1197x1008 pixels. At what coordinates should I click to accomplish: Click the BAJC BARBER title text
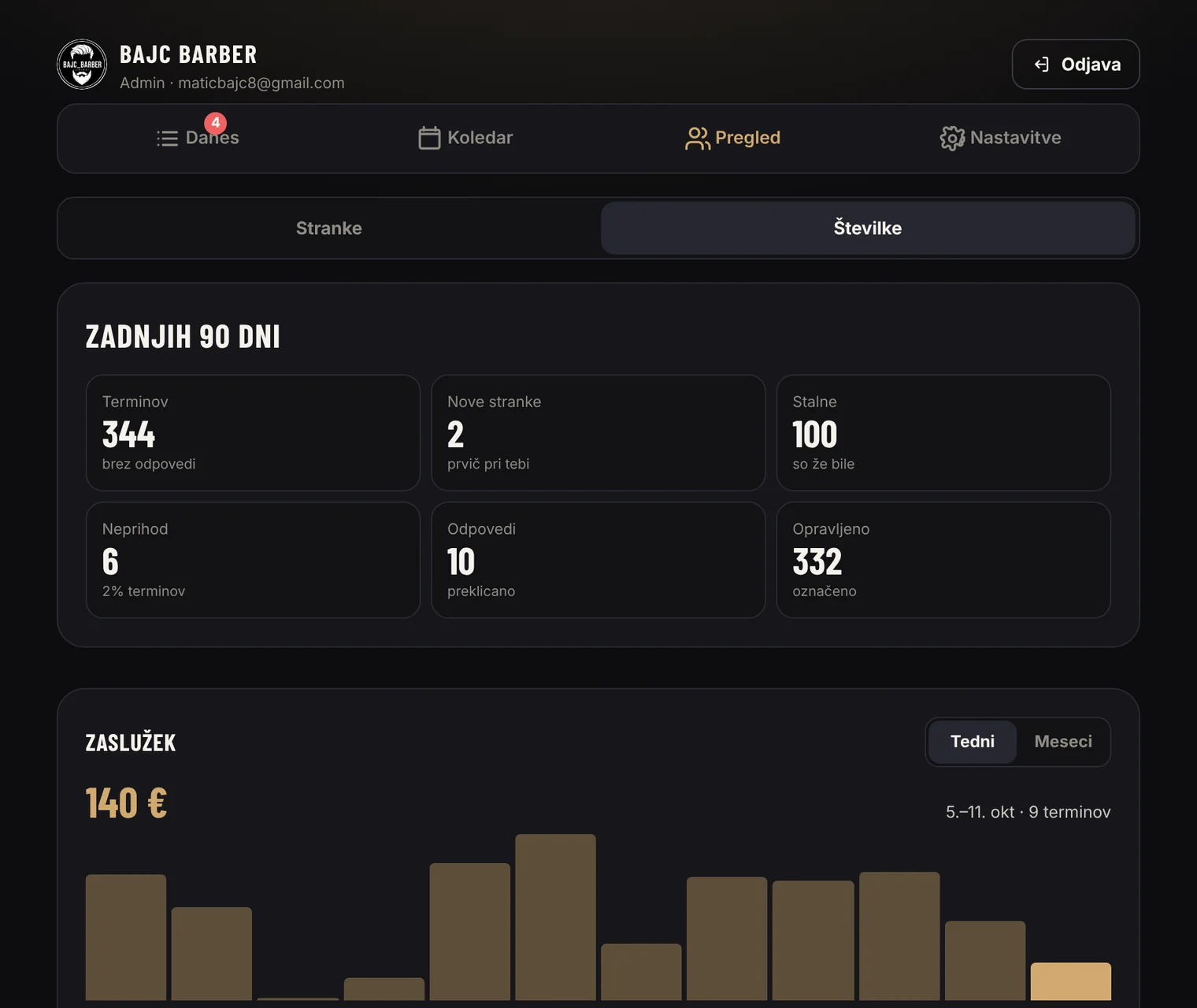tap(188, 54)
